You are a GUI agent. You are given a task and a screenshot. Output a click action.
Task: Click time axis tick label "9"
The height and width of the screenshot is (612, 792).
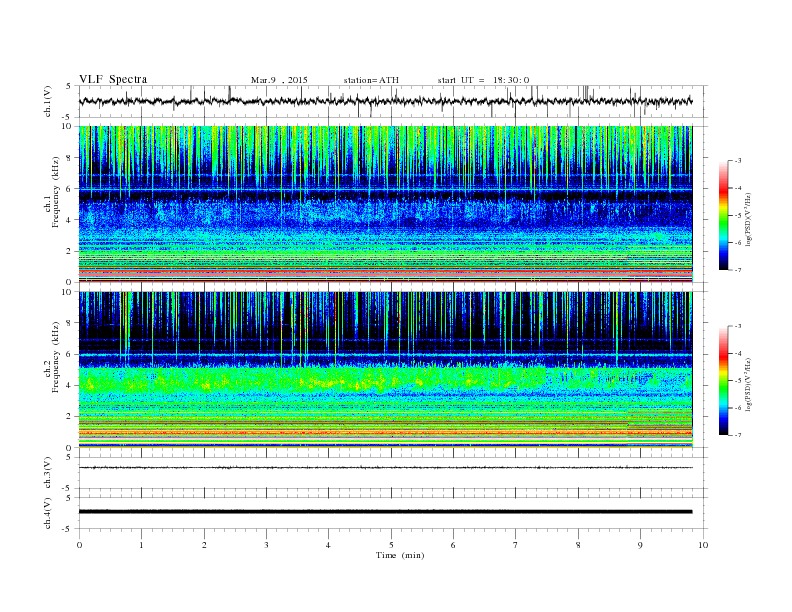[640, 545]
